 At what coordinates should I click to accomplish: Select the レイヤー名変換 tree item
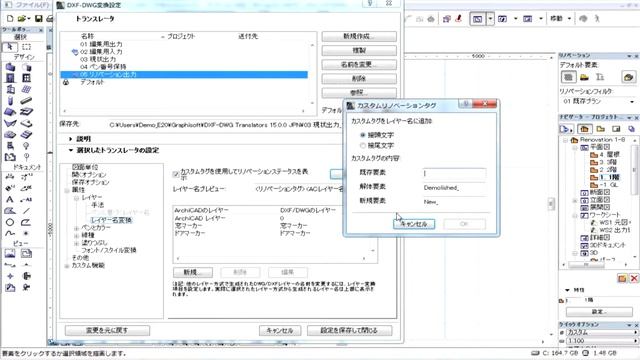pyautogui.click(x=111, y=220)
